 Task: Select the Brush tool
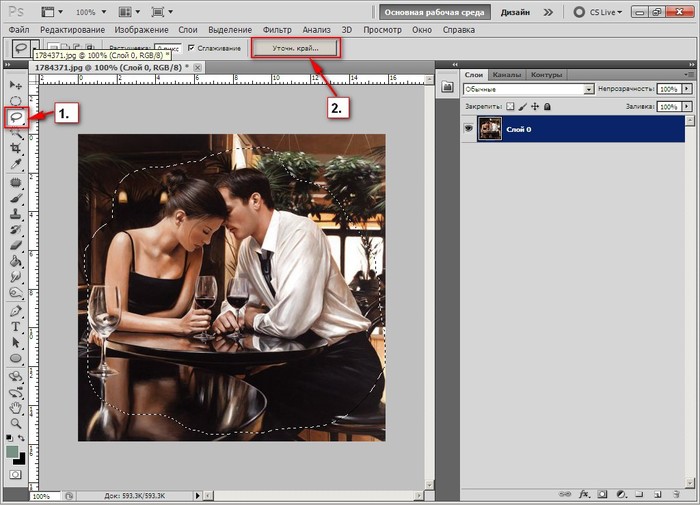[16, 198]
